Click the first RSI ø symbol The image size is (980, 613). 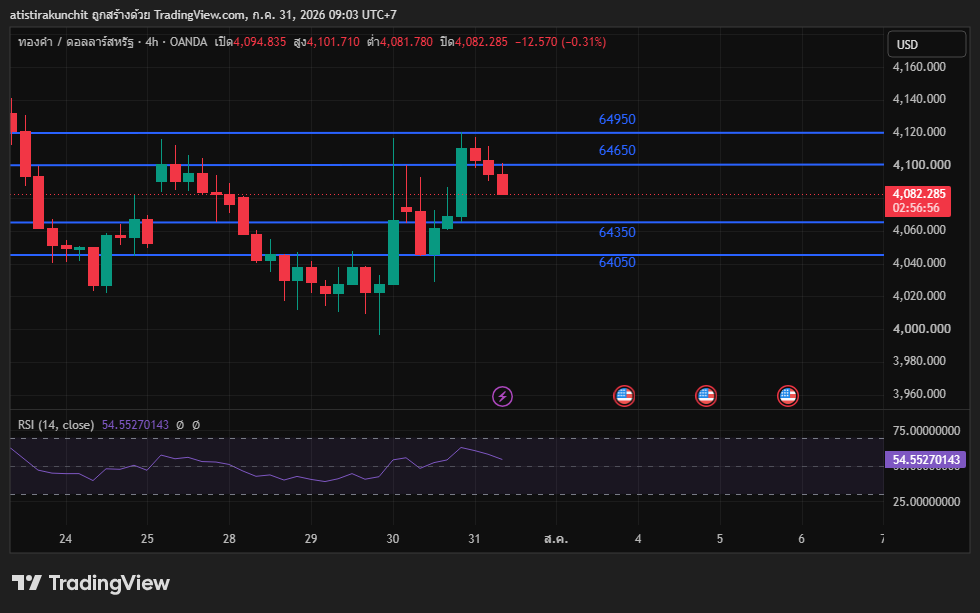click(180, 425)
